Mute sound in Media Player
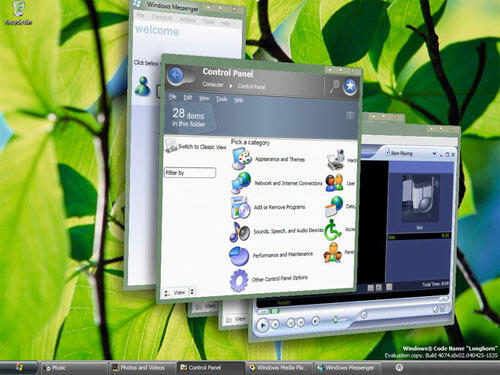 pyautogui.click(x=315, y=321)
